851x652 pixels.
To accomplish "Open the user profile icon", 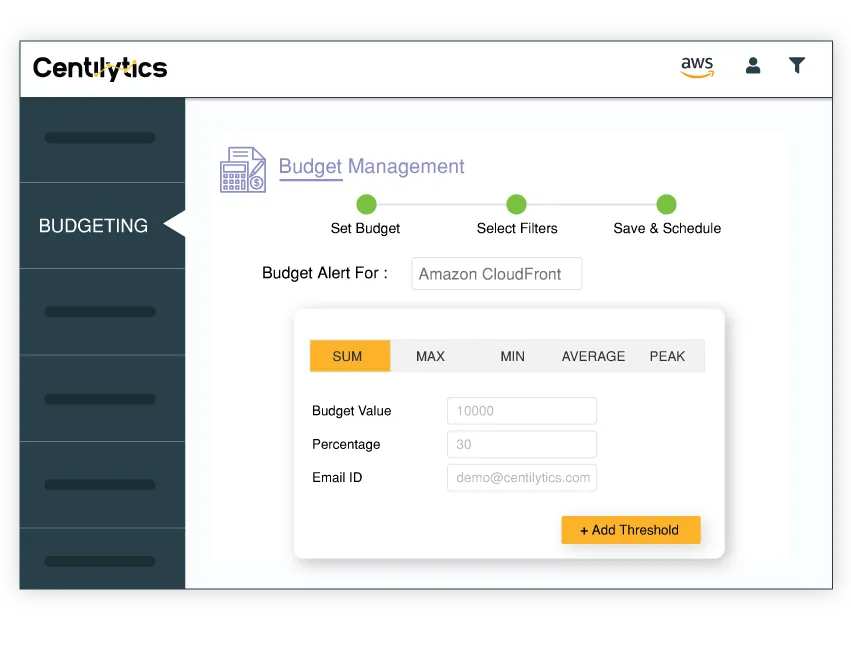I will [753, 66].
